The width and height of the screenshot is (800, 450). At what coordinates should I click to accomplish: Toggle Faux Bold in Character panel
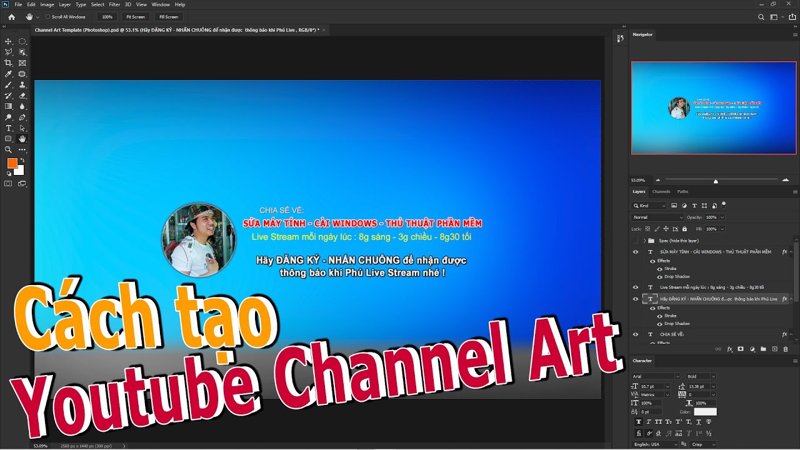(638, 422)
